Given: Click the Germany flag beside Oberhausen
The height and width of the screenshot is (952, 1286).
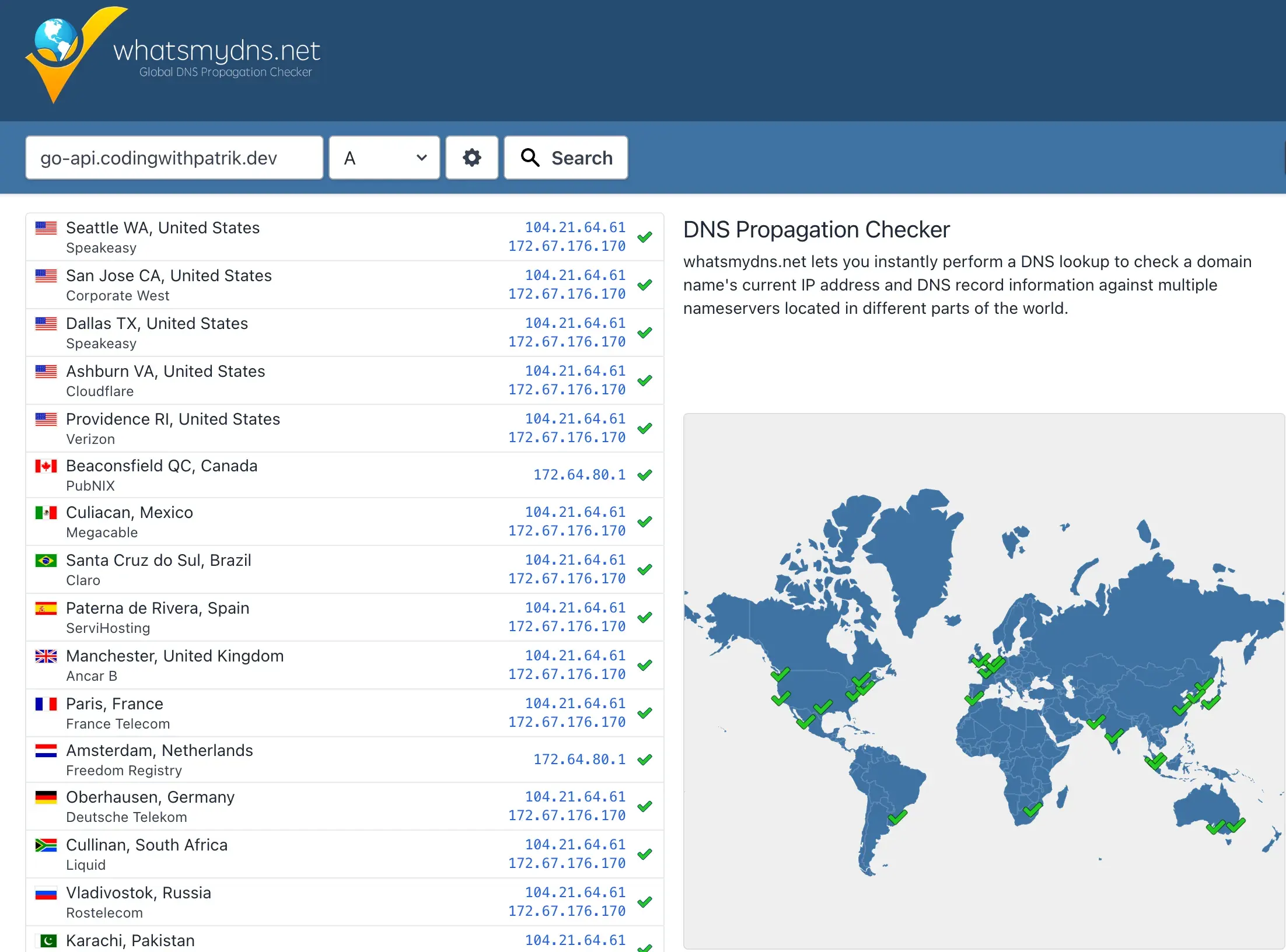Looking at the screenshot, I should click(x=46, y=797).
